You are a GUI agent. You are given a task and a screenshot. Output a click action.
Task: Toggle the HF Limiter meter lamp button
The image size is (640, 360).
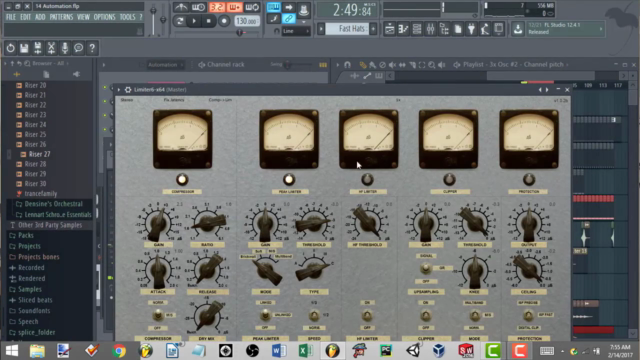coord(367,179)
